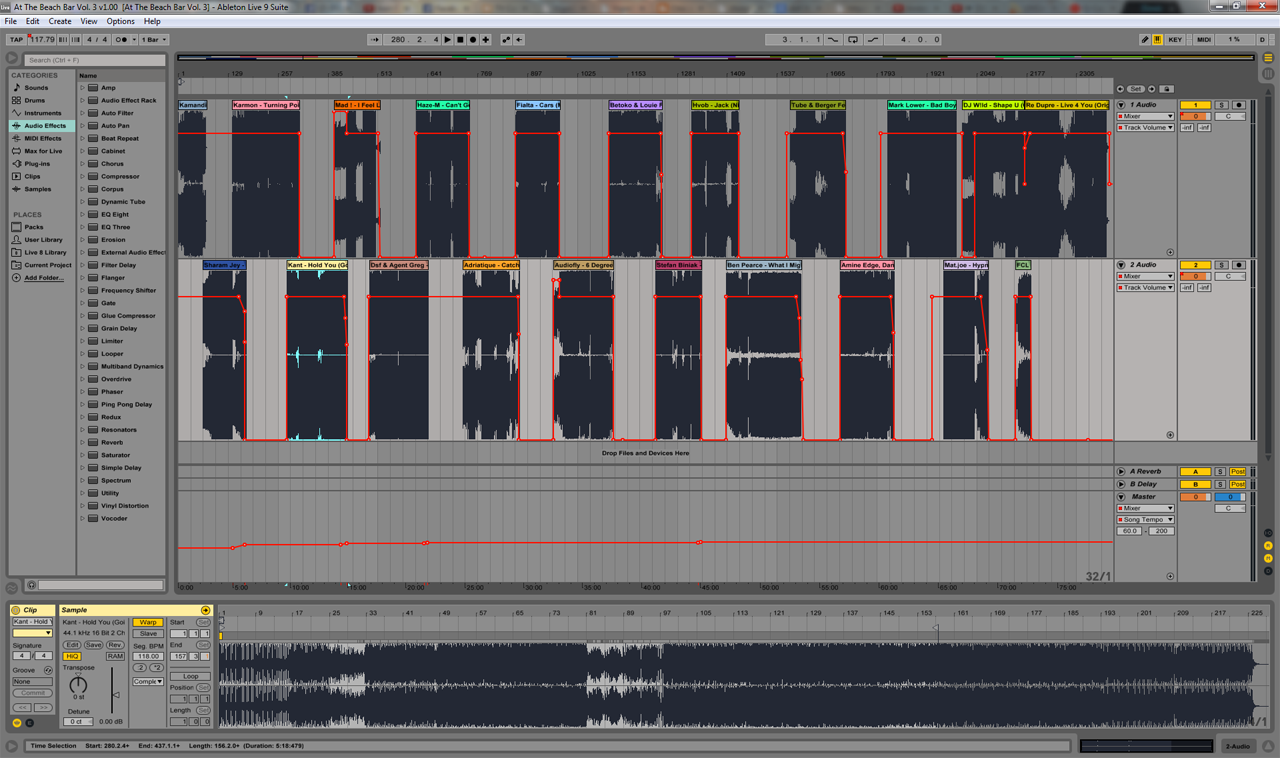Toggle the MIDI Arrangement Overdub plus button

486,40
